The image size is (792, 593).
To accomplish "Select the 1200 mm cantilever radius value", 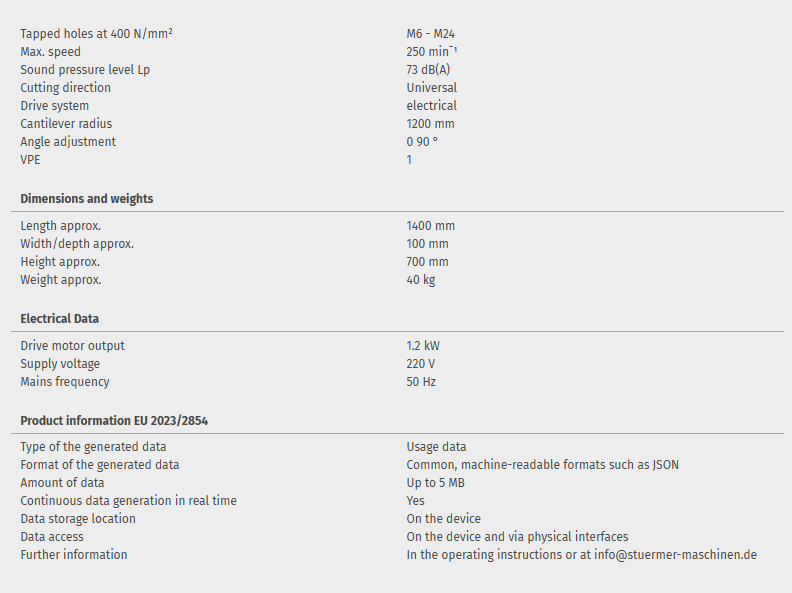I will point(430,124).
